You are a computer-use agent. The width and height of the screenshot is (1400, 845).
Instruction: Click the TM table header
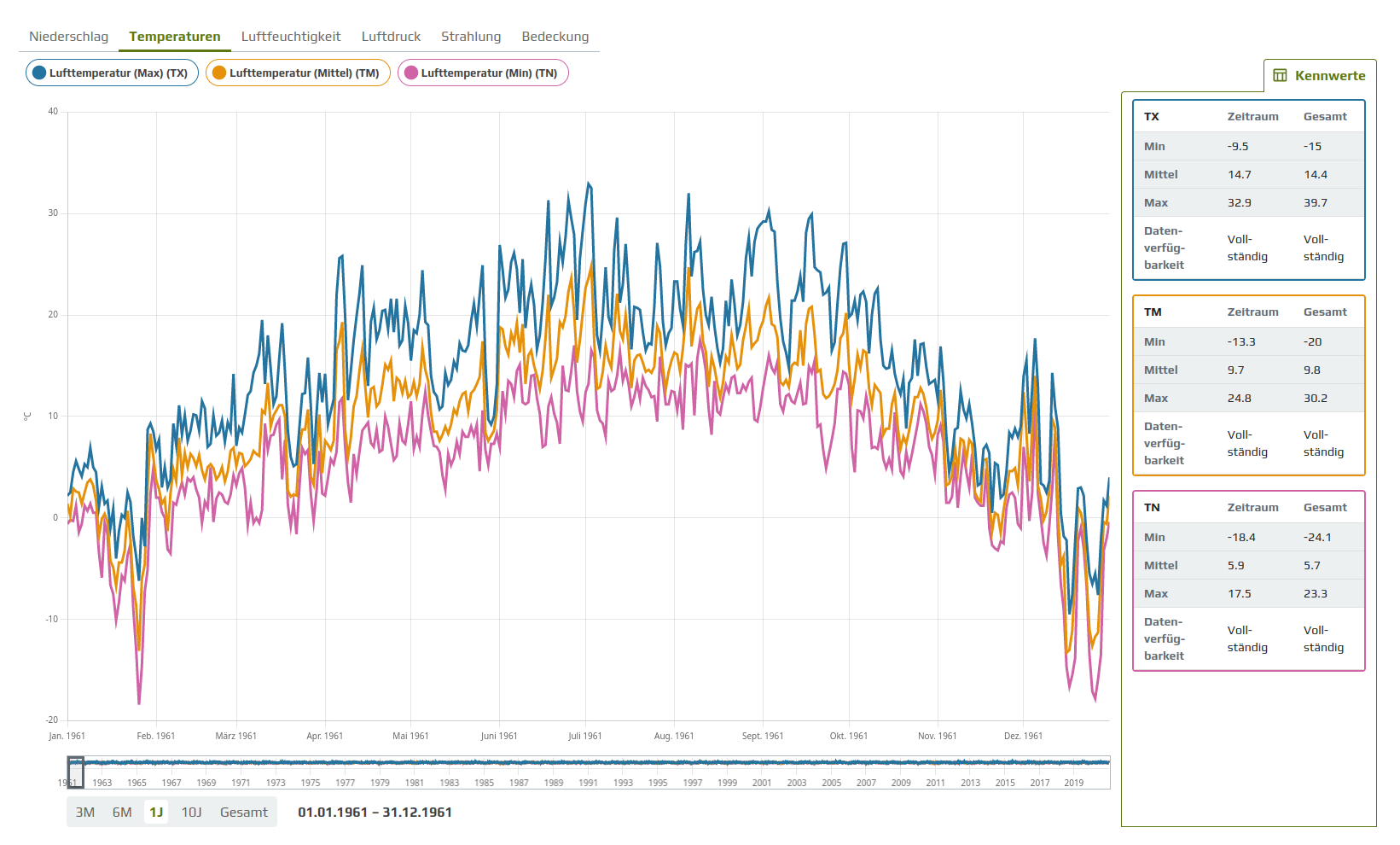click(x=1153, y=312)
